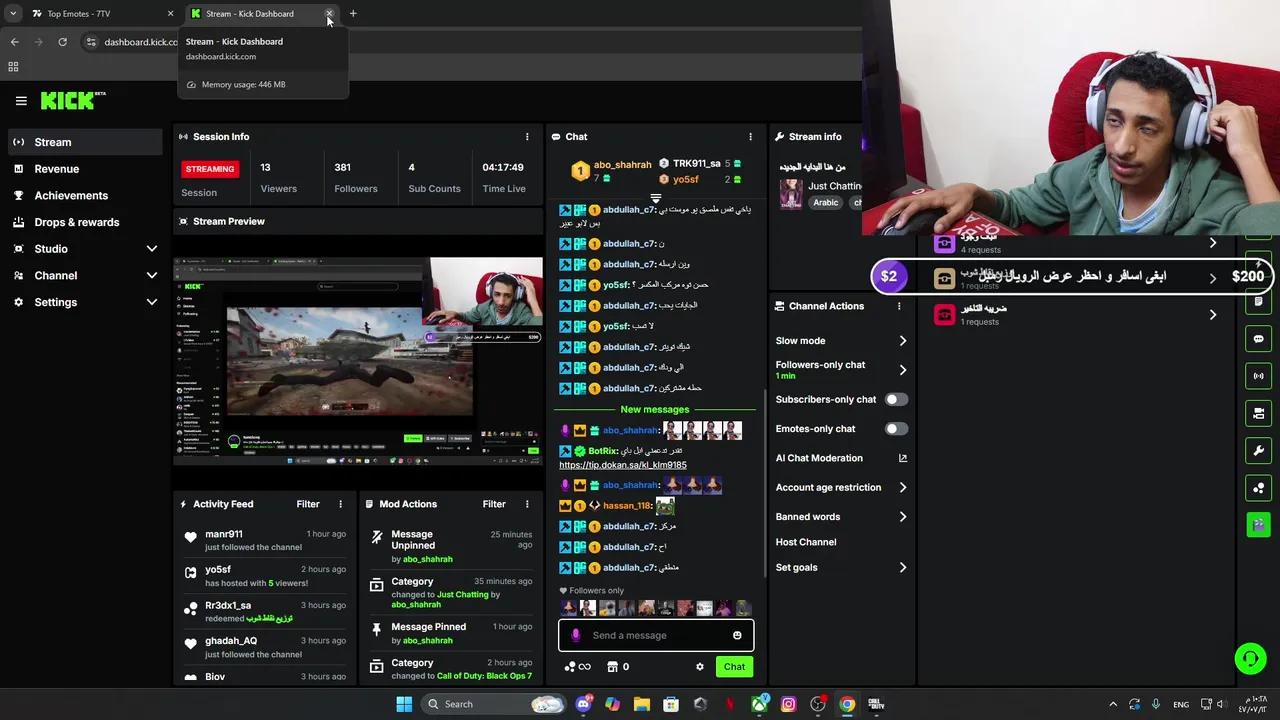Open Account age restriction options
Viewport: 1280px width, 720px height.
pos(841,488)
